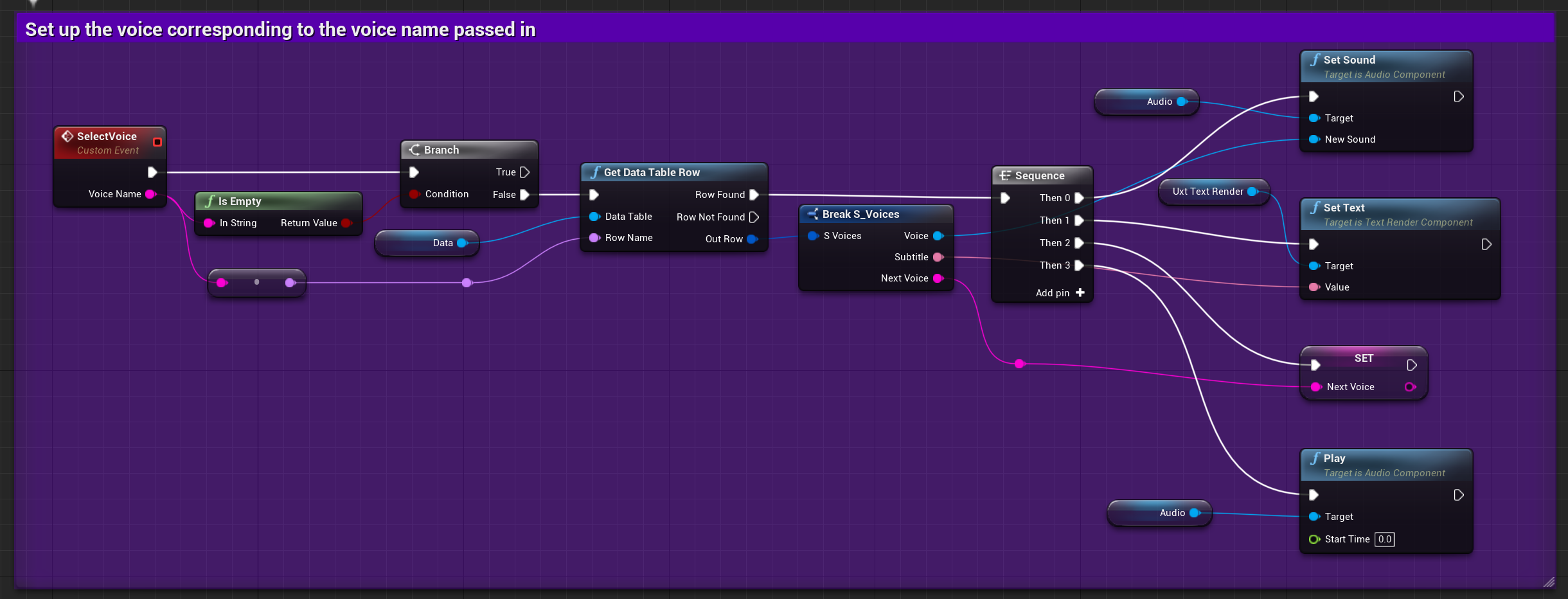Click the Start Time value field

1385,539
